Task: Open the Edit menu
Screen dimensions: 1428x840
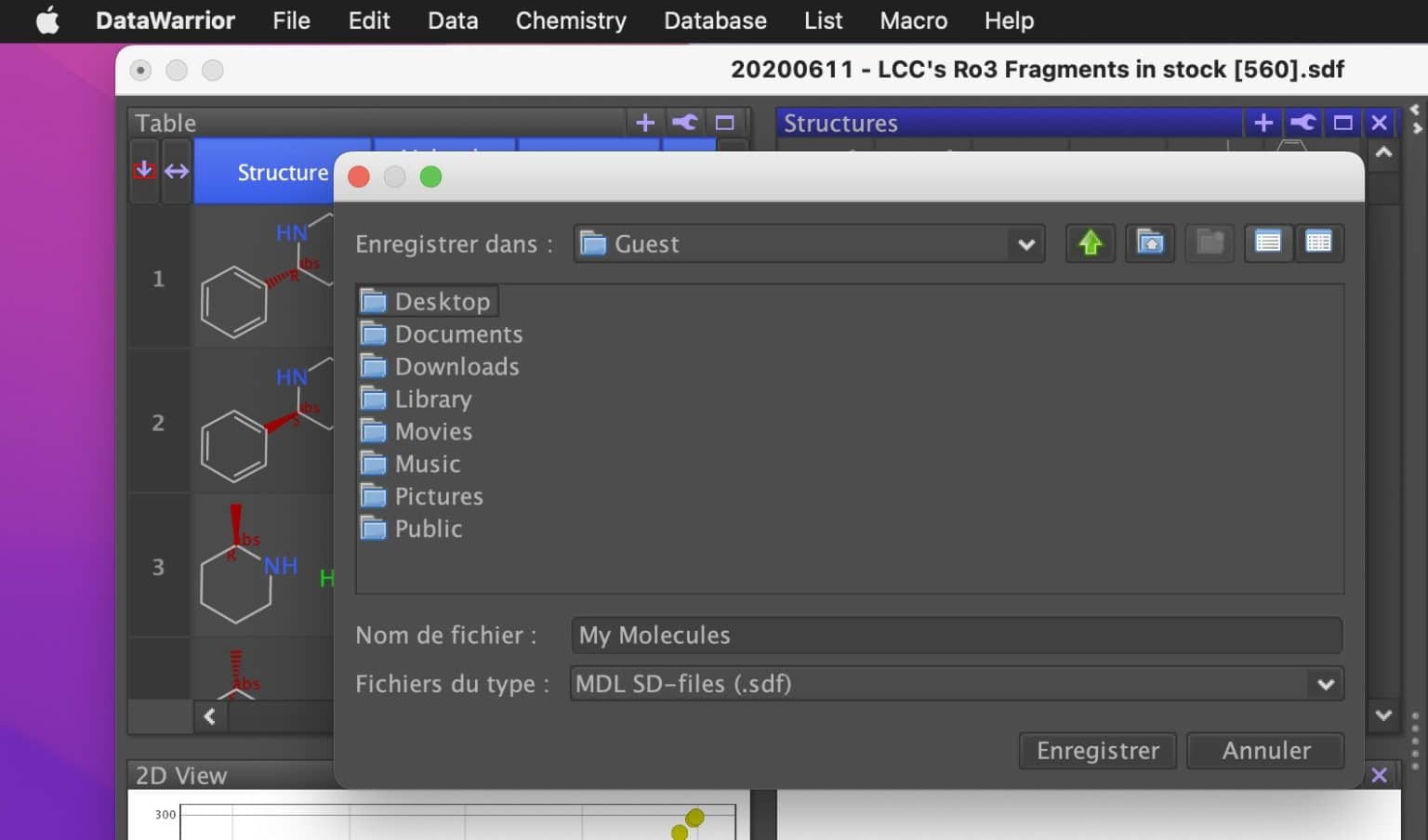Action: (x=369, y=20)
